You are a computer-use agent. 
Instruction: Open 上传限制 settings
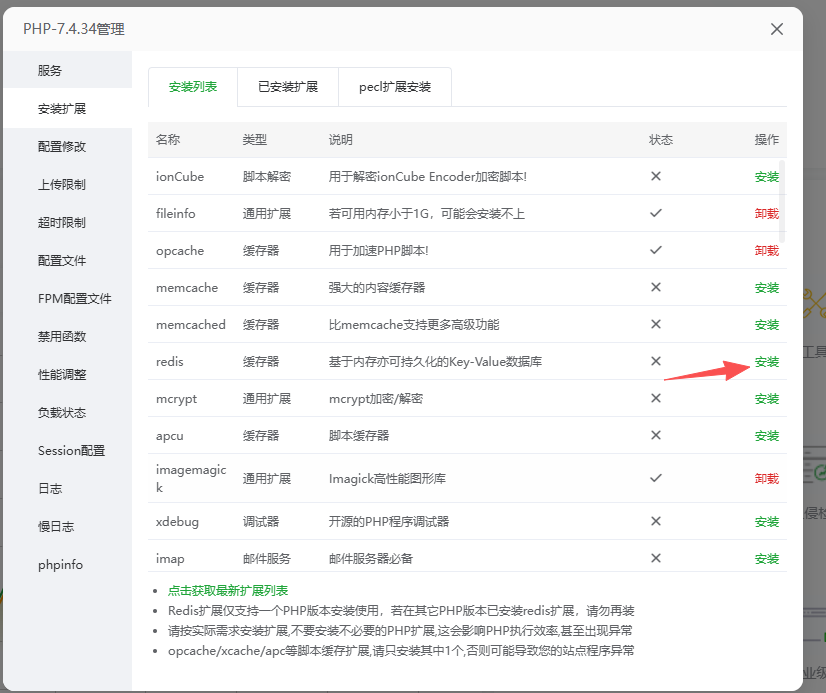tap(67, 184)
